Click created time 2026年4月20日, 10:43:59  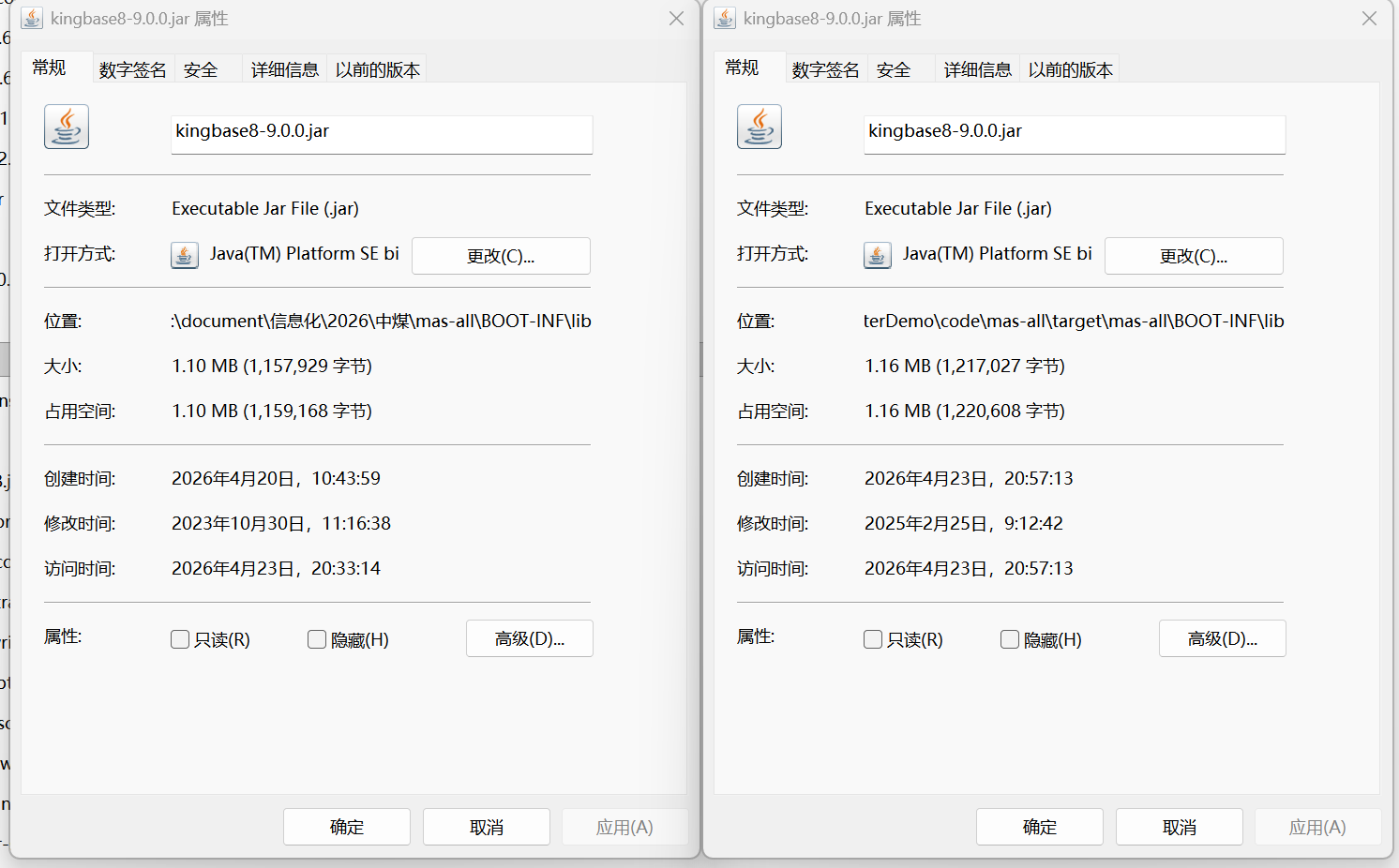276,478
